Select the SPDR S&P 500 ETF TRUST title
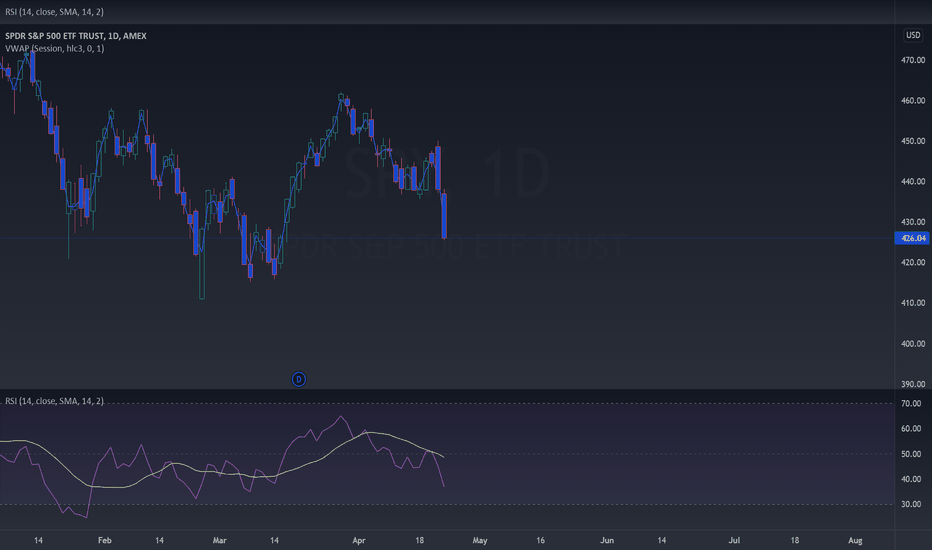932x550 pixels. click(x=75, y=36)
